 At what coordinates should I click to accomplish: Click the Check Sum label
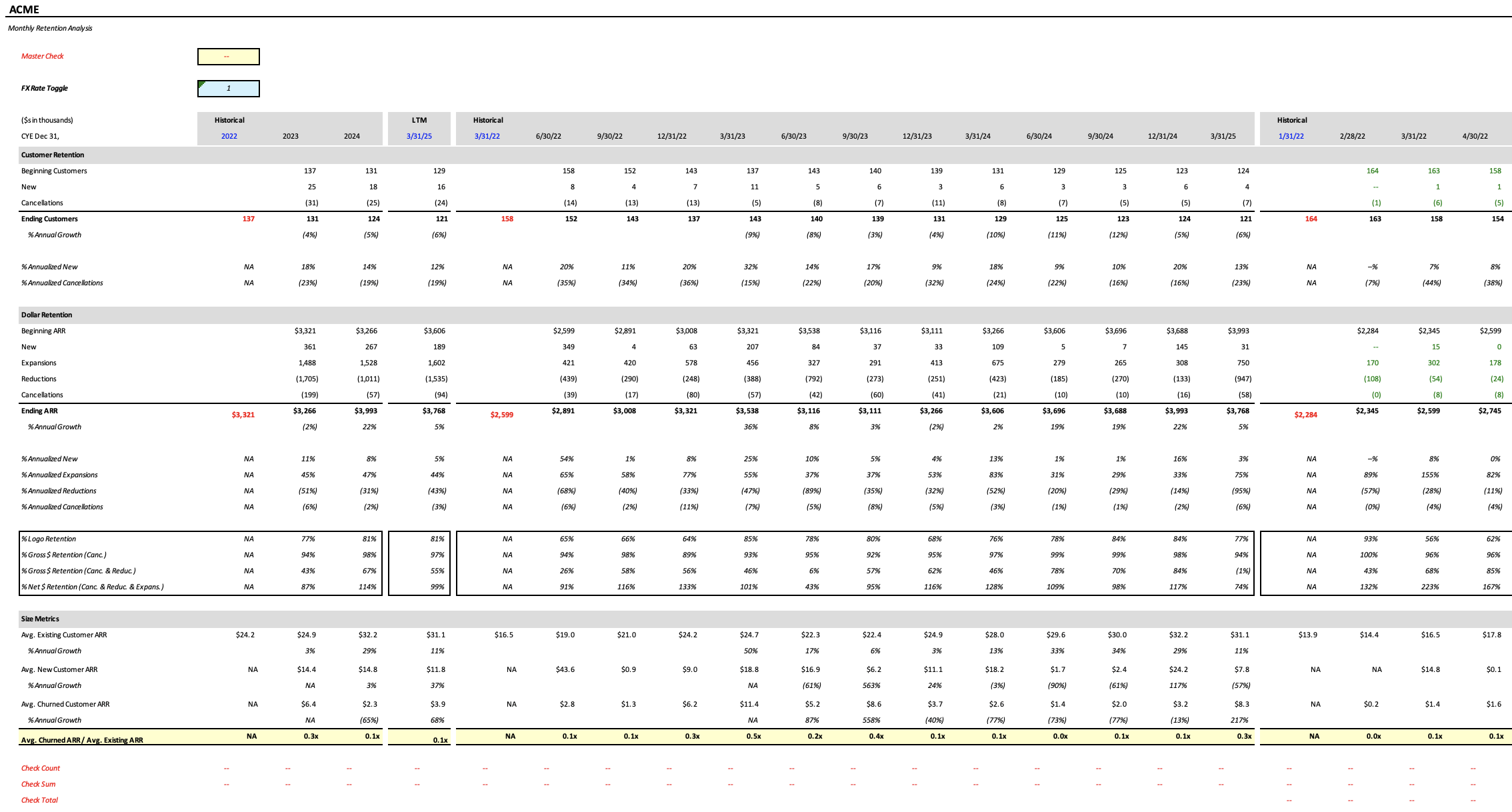[x=38, y=784]
